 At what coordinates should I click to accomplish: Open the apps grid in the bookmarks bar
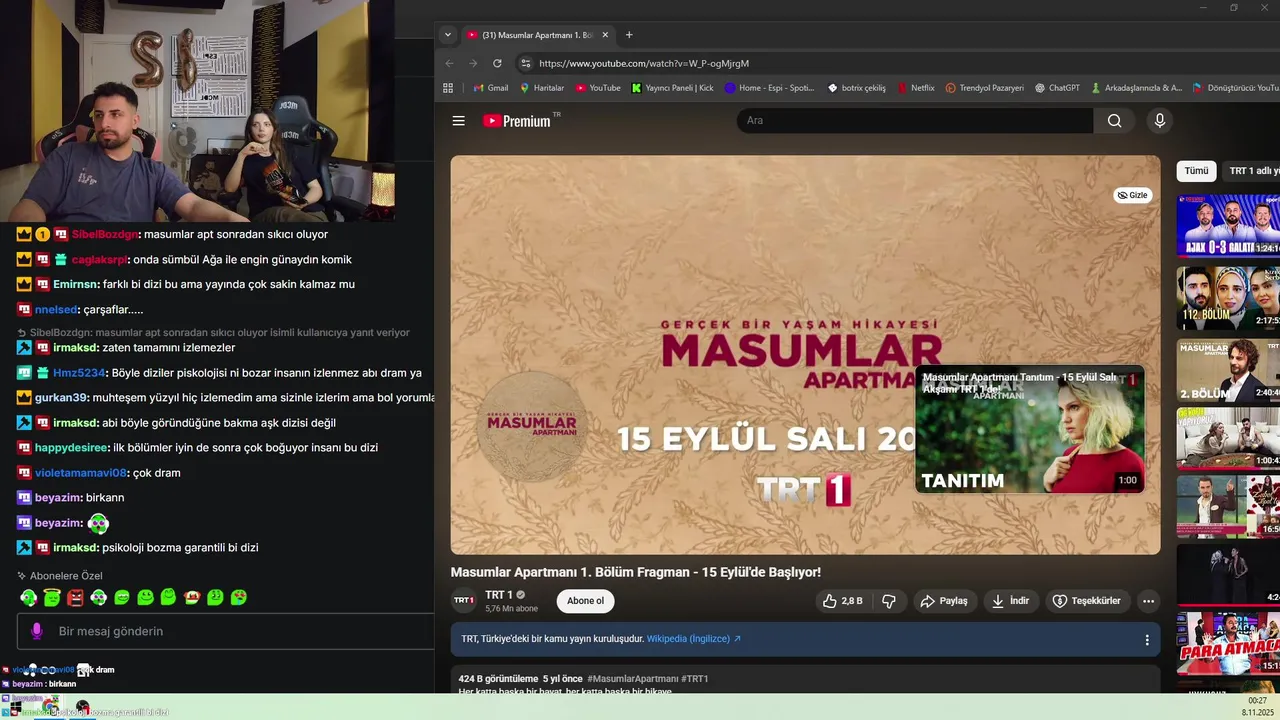pyautogui.click(x=448, y=88)
